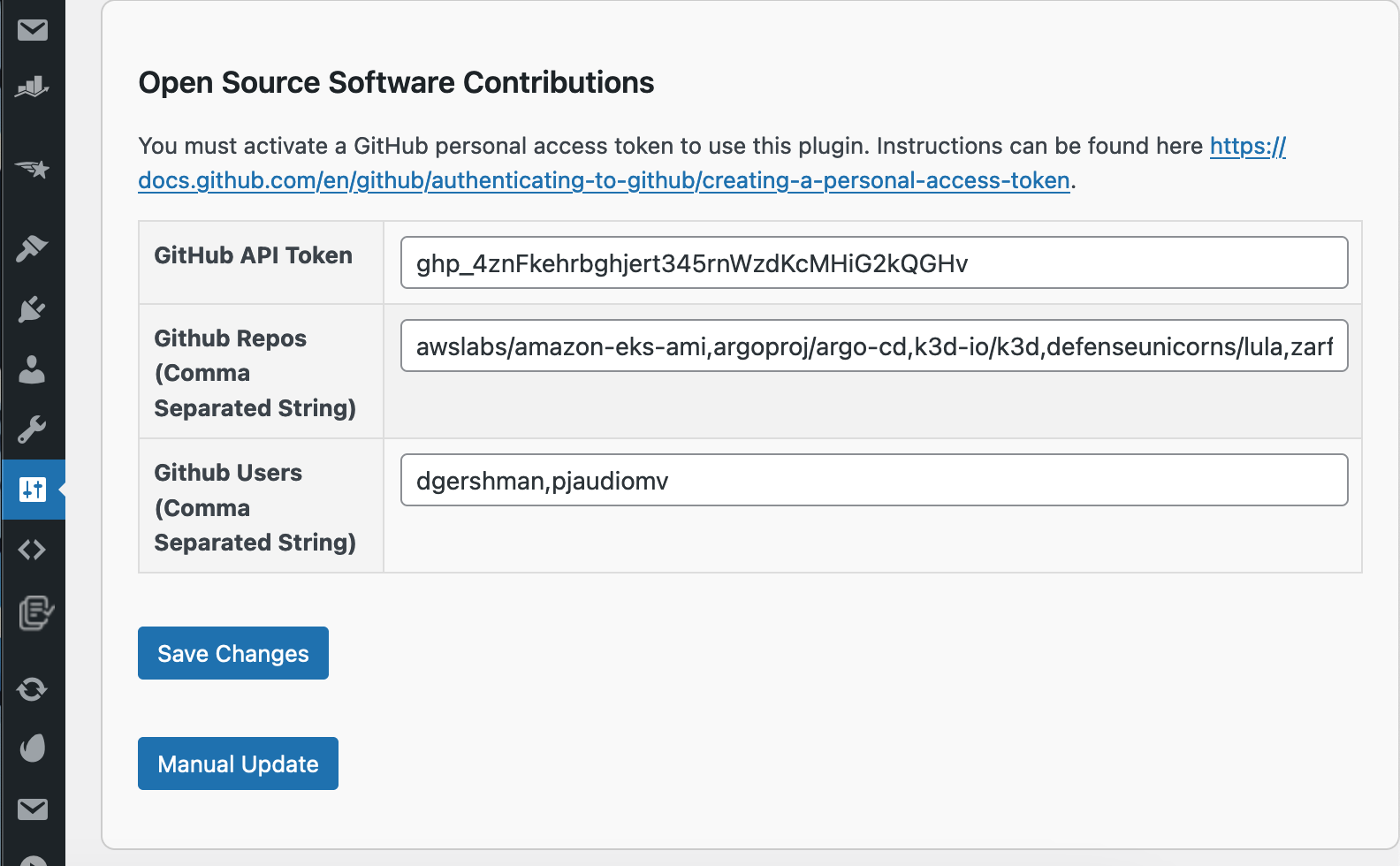Select the Settings sliders icon in sidebar
This screenshot has height=866, width=1400.
[x=33, y=490]
